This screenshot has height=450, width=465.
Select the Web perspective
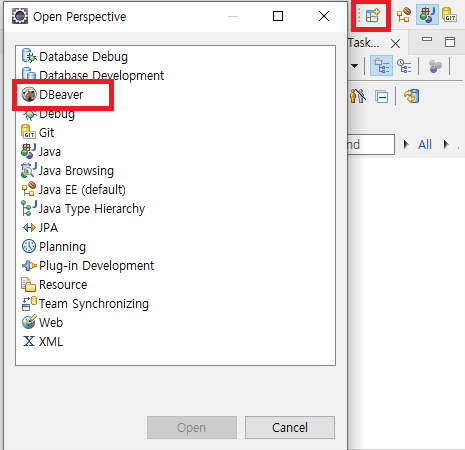coord(42,323)
